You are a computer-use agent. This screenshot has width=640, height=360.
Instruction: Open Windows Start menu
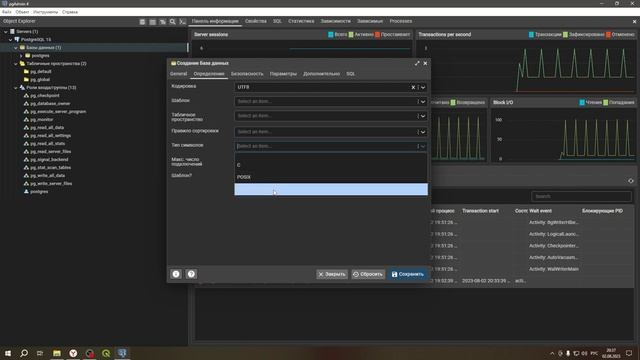coord(8,353)
